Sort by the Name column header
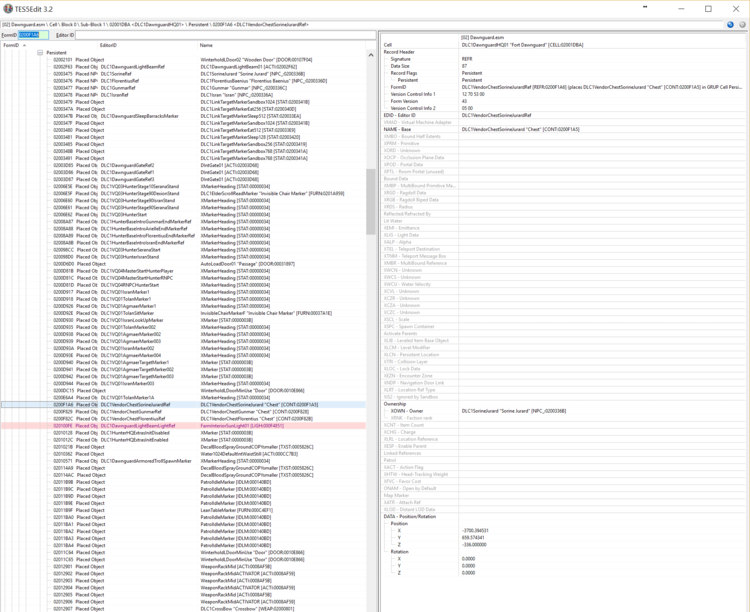The height and width of the screenshot is (612, 750). [206, 45]
